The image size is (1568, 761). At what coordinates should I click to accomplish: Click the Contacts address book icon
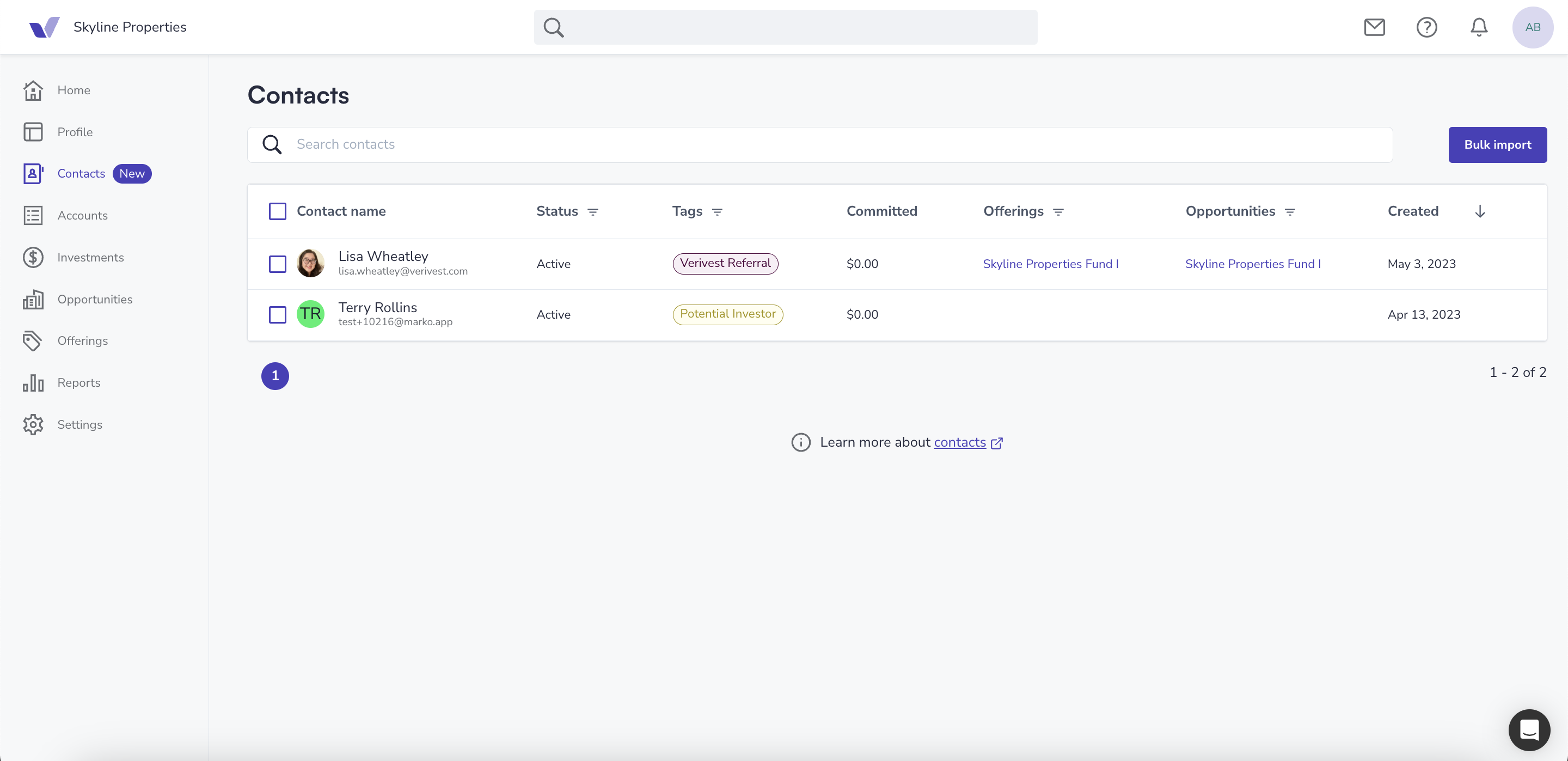pos(33,174)
